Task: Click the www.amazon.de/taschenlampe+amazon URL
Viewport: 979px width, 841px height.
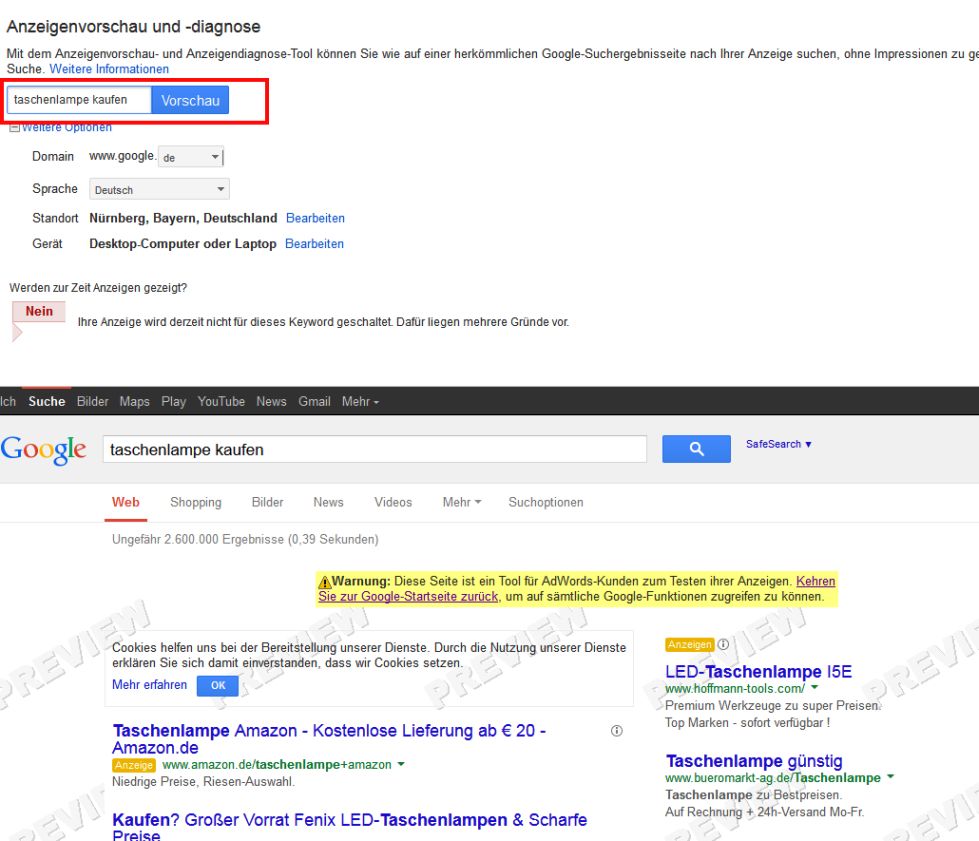Action: (277, 764)
